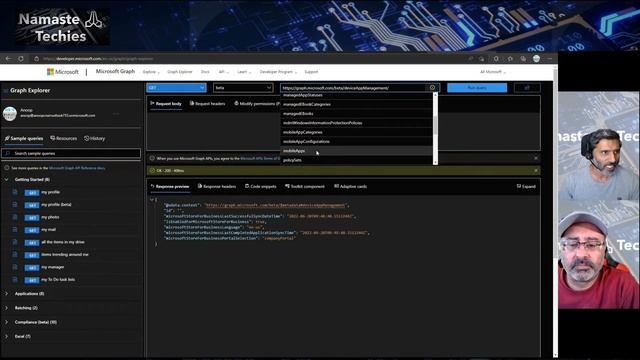Screen dimensions: 640x360
Task: Click the browser favorites star icon
Action: click(510, 59)
